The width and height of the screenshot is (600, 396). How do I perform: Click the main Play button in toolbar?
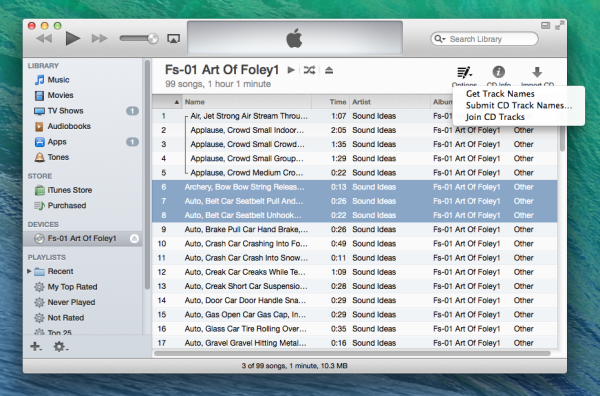pos(73,39)
